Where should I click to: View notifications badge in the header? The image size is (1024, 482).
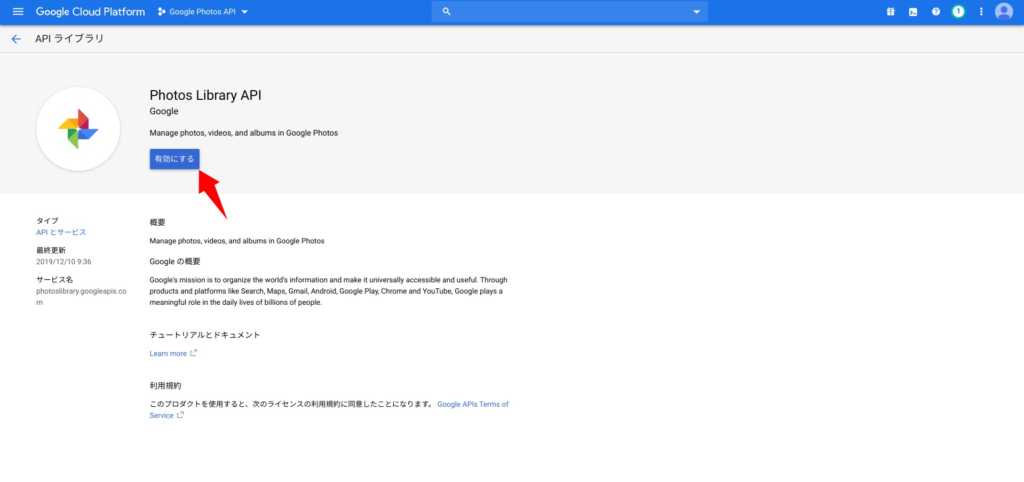[958, 12]
